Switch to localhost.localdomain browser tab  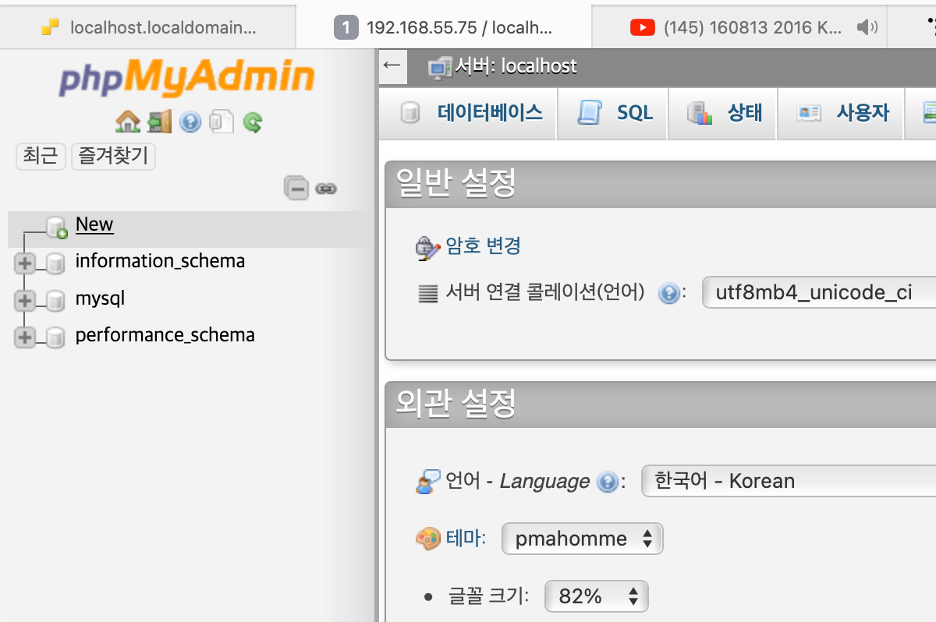[x=148, y=27]
